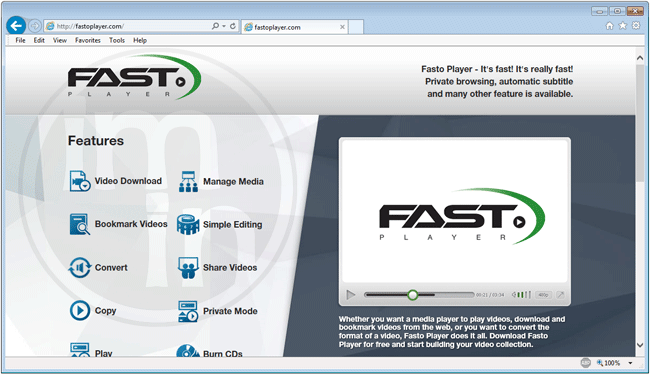Viewport: 650px width, 375px height.
Task: Adjust the video volume bars
Action: (x=524, y=295)
